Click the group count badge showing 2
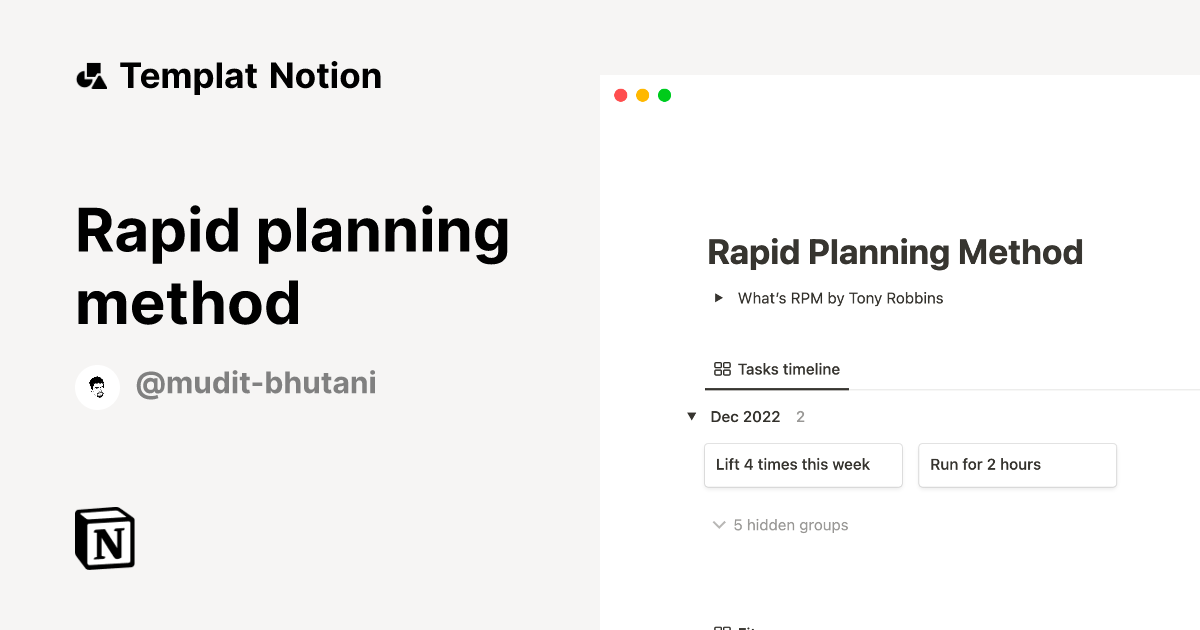This screenshot has height=630, width=1200. tap(800, 416)
